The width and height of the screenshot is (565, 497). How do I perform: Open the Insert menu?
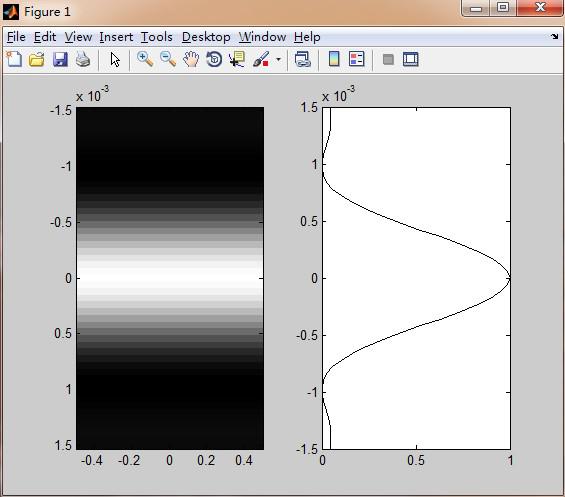116,37
